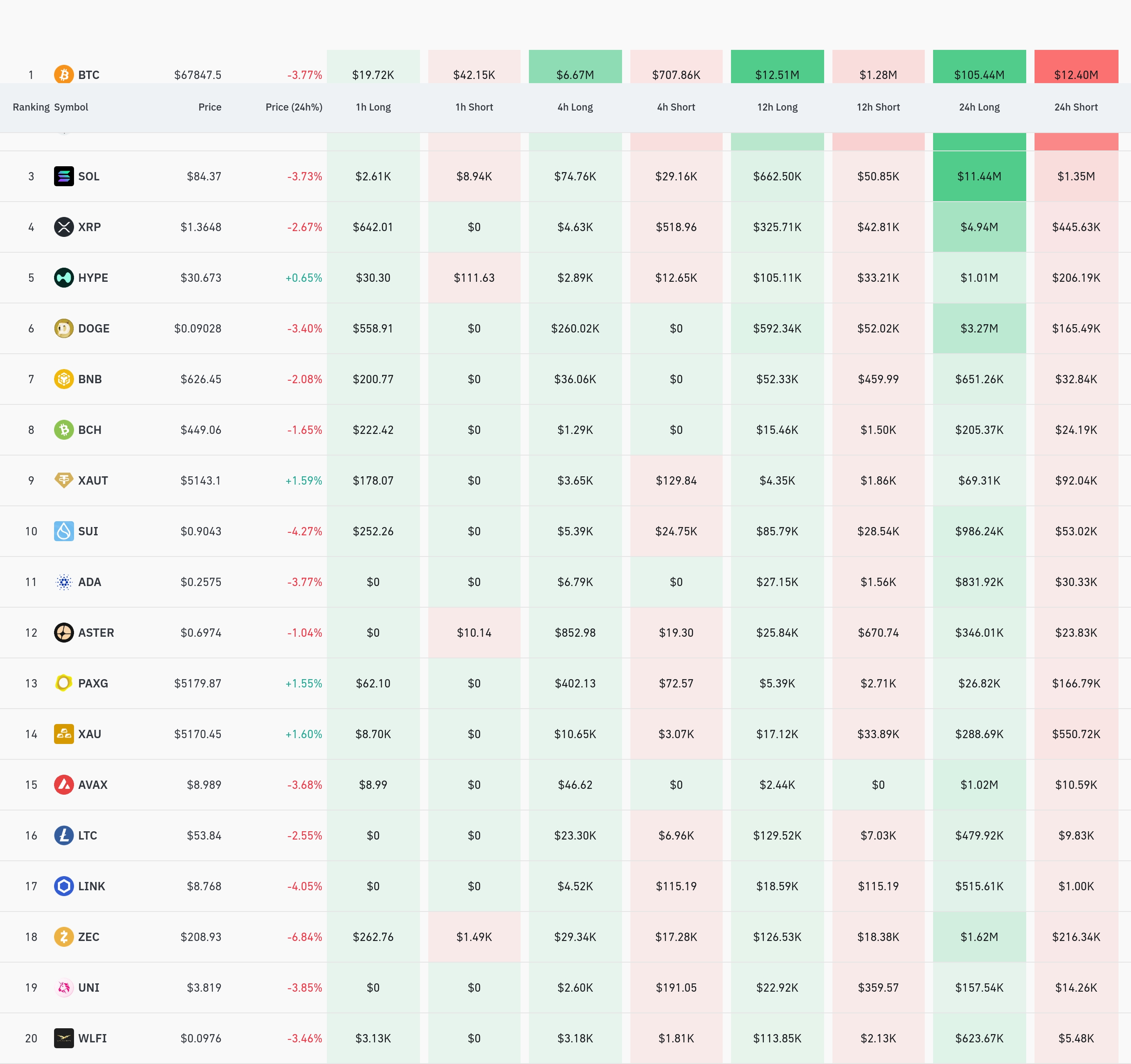Click the Litecoin LTC icon
The height and width of the screenshot is (1064, 1131).
(x=64, y=835)
